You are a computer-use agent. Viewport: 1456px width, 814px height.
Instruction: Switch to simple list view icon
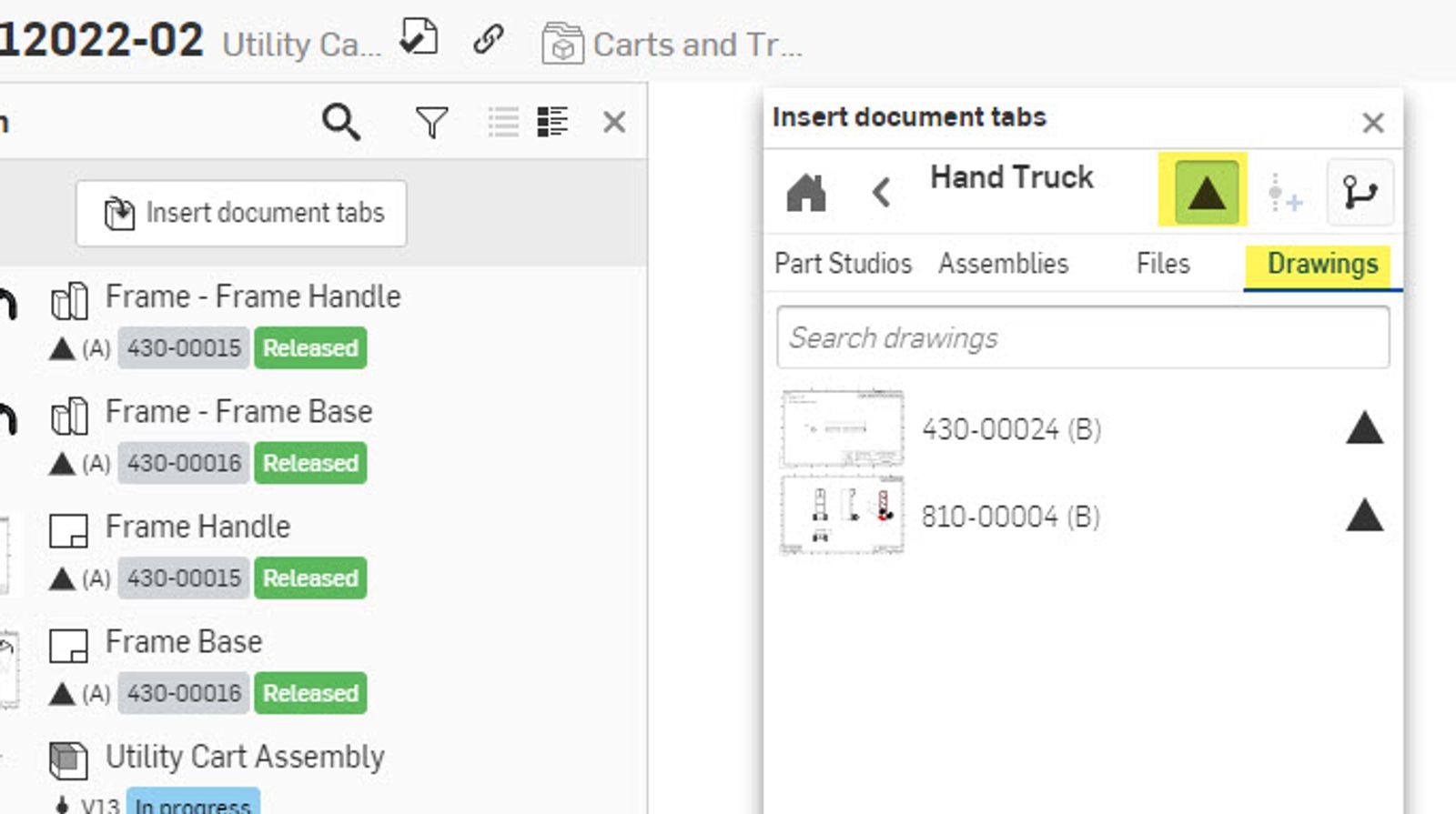point(502,121)
